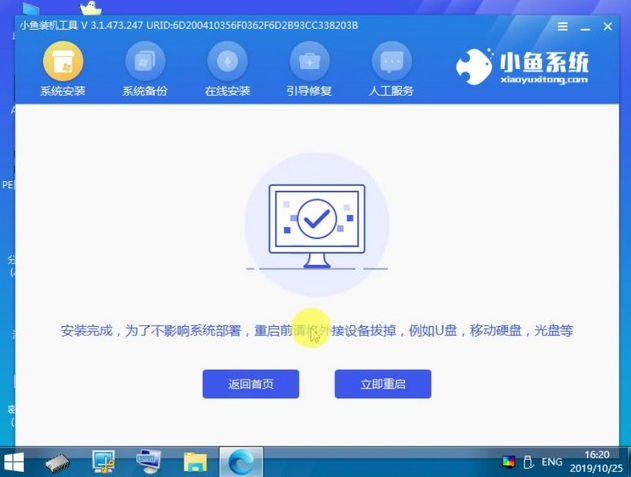Open the monitor with scissors taskbar icon
The image size is (631, 477).
(103, 462)
